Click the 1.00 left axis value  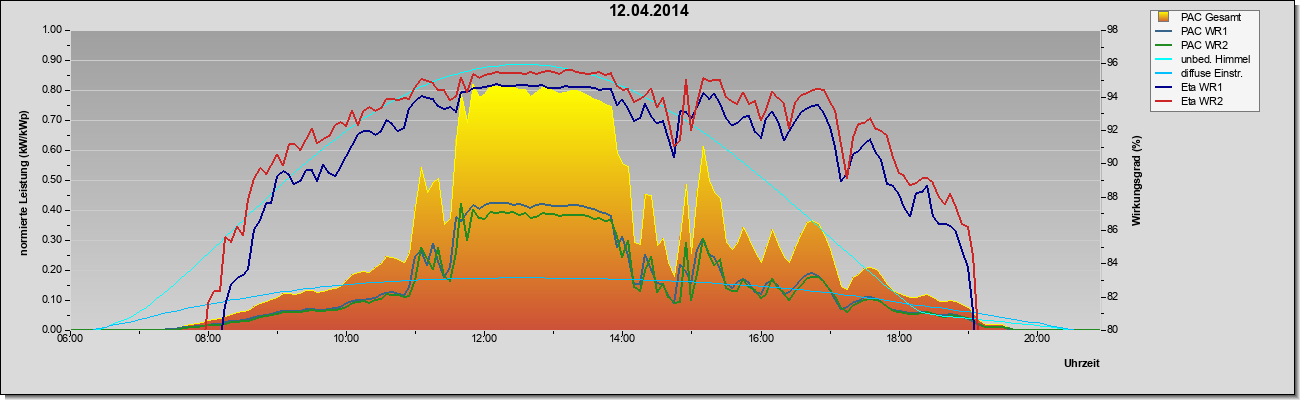pos(52,30)
